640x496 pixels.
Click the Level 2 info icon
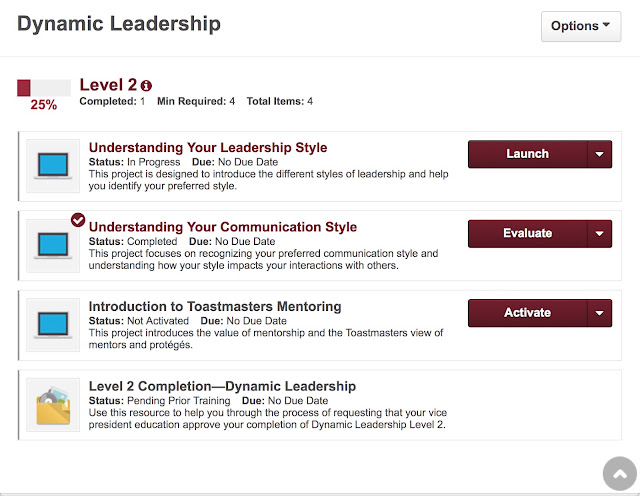pos(146,86)
